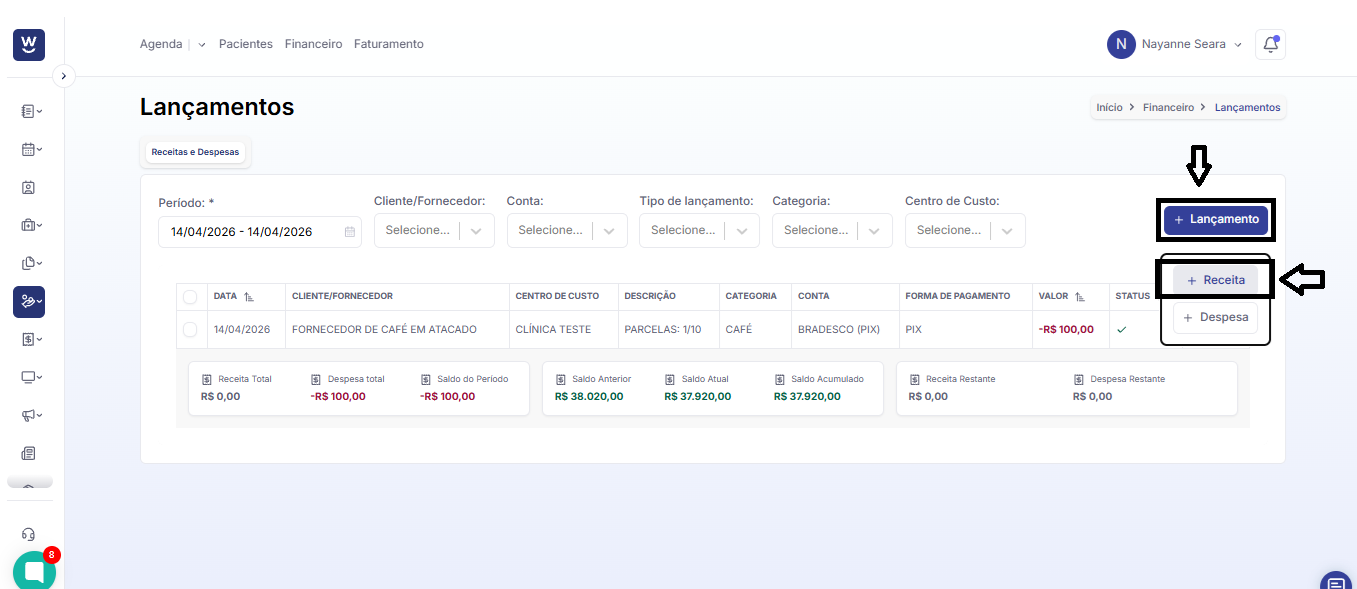Image resolution: width=1357 pixels, height=589 pixels.
Task: Click the -R$ 100,00 value in table row
Action: tap(1066, 329)
